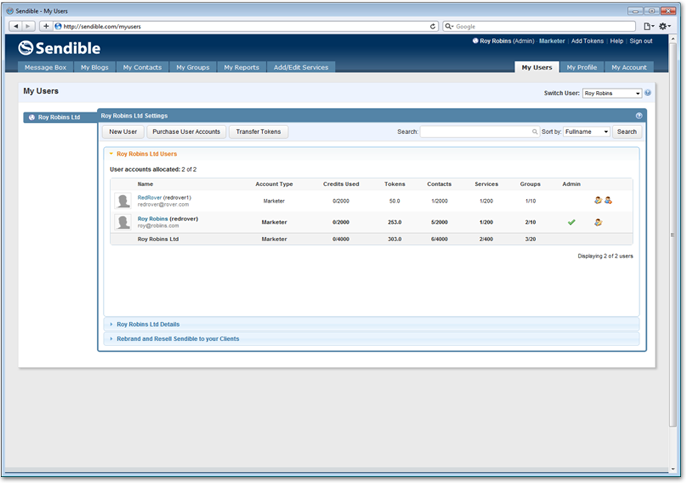
Task: Select the My Users tab
Action: pos(537,67)
